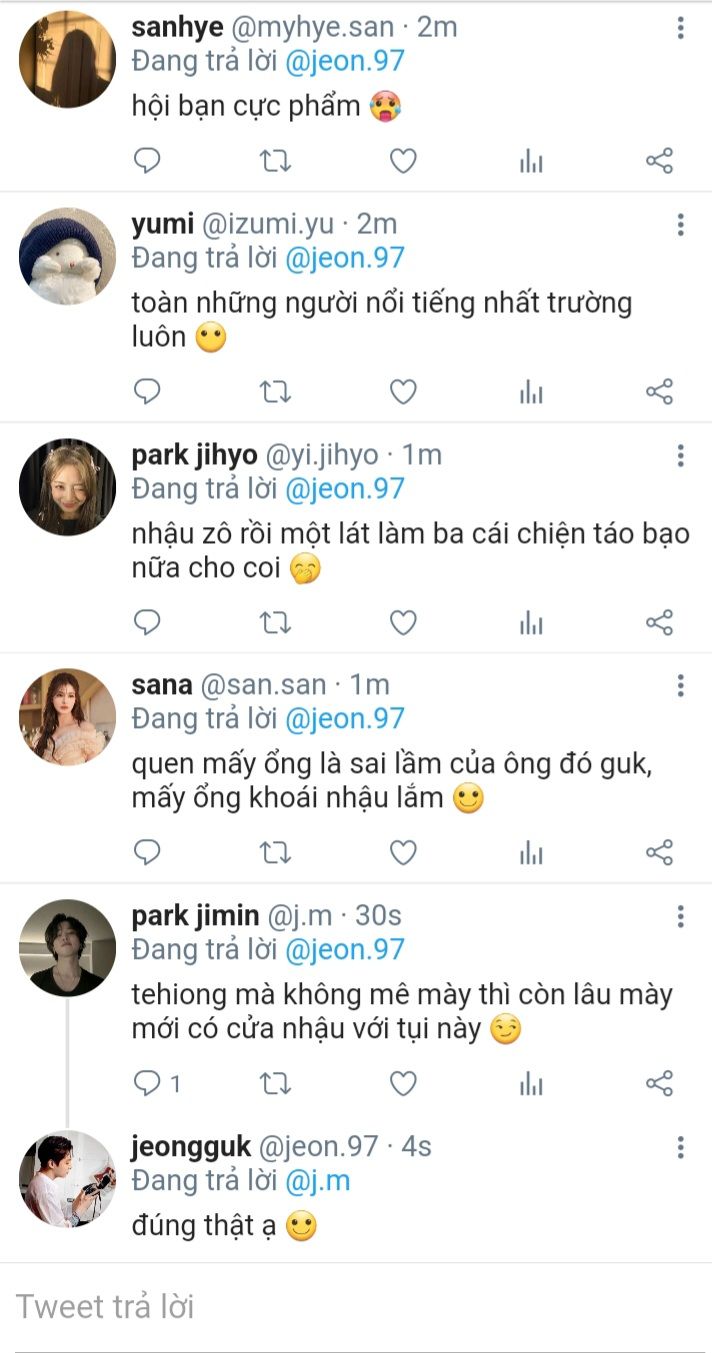Open more options menu on sana's tweet
Image resolution: width=712 pixels, height=1353 pixels.
point(680,685)
